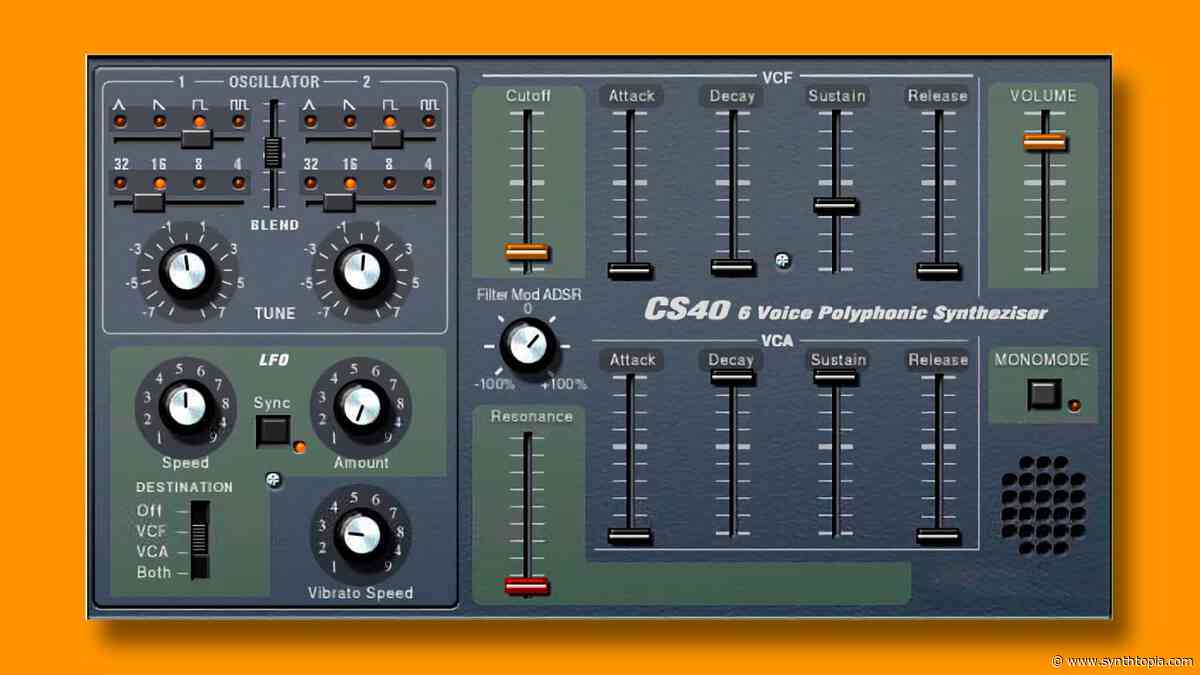Click the VCA Attack slider handle
Screen dimensions: 1200x675
click(630, 536)
